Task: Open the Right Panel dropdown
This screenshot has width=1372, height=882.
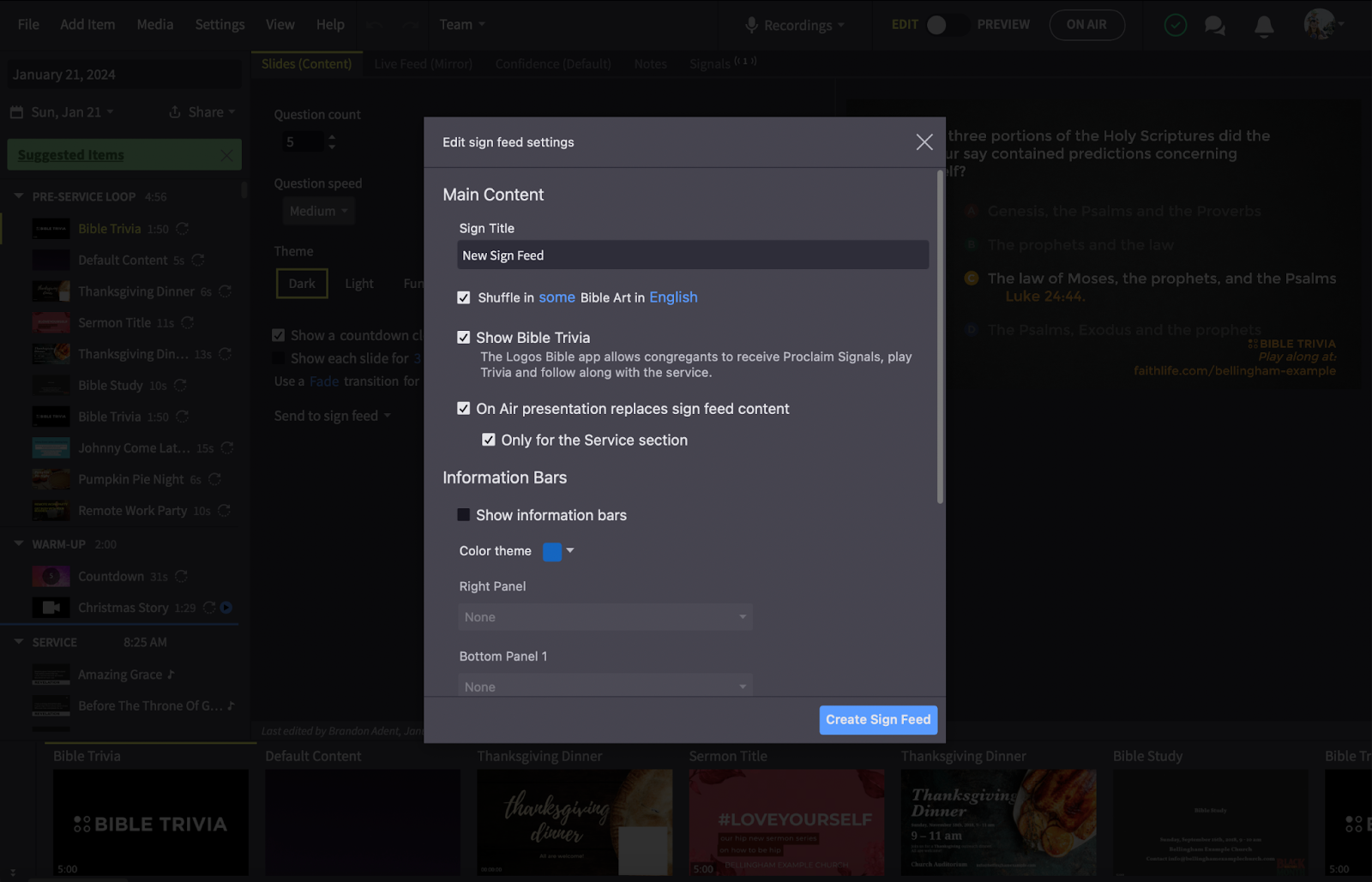Action: coord(605,617)
